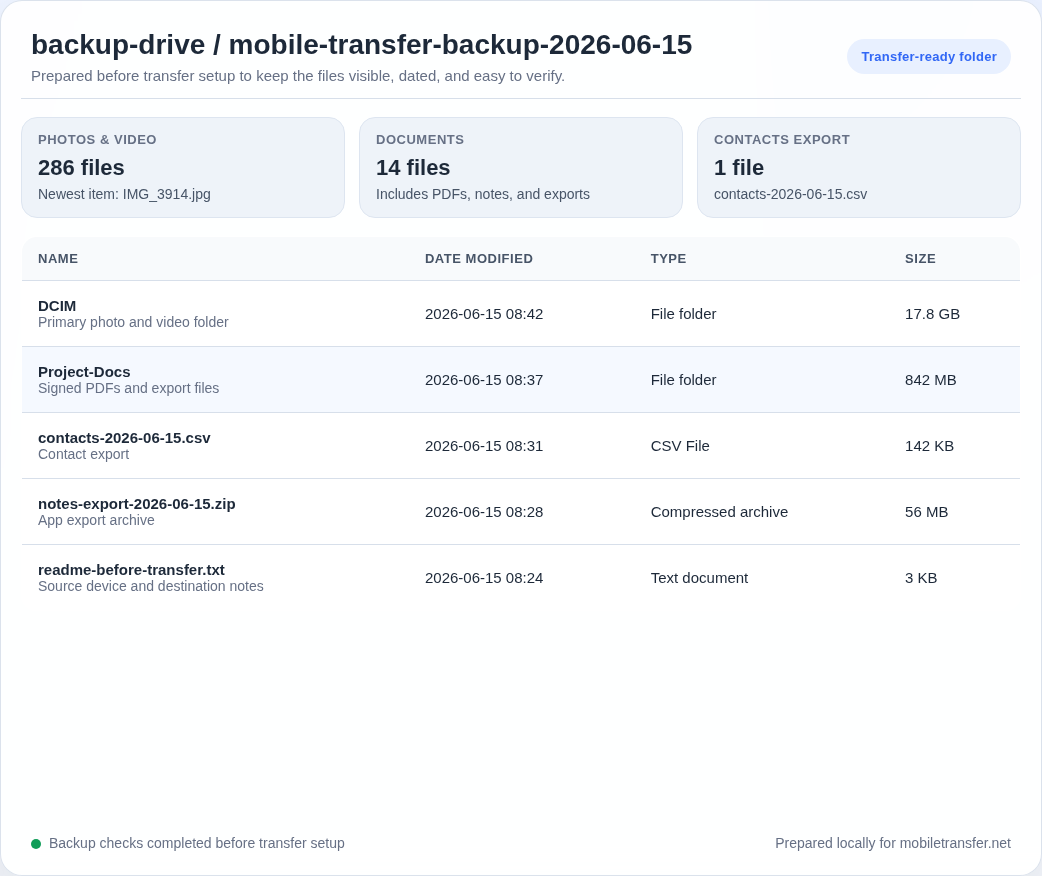Screen dimensions: 1042x876
Task: Click the 3 KB size value
Action: 921,578
